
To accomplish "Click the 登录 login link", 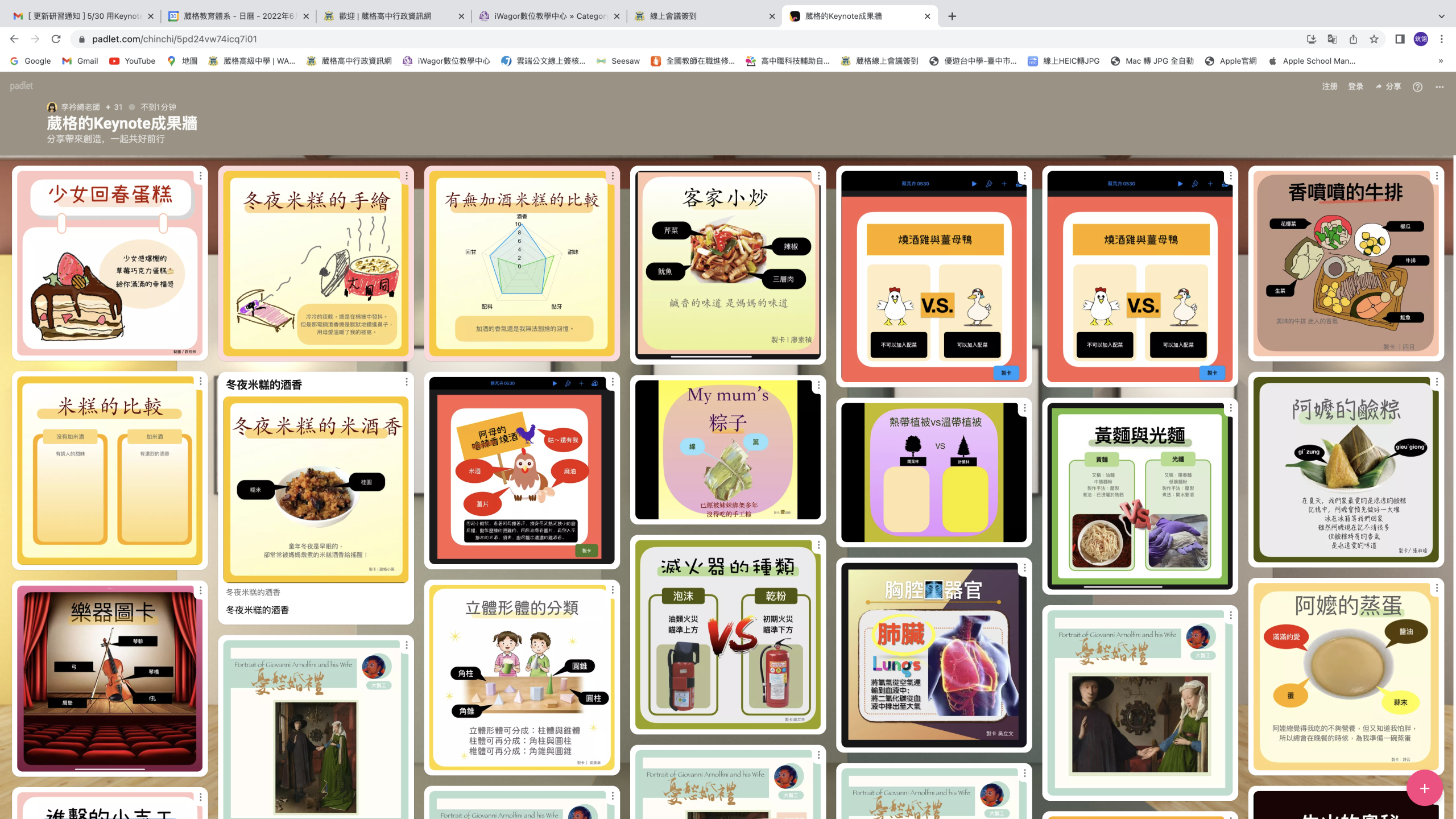I will 1355,86.
